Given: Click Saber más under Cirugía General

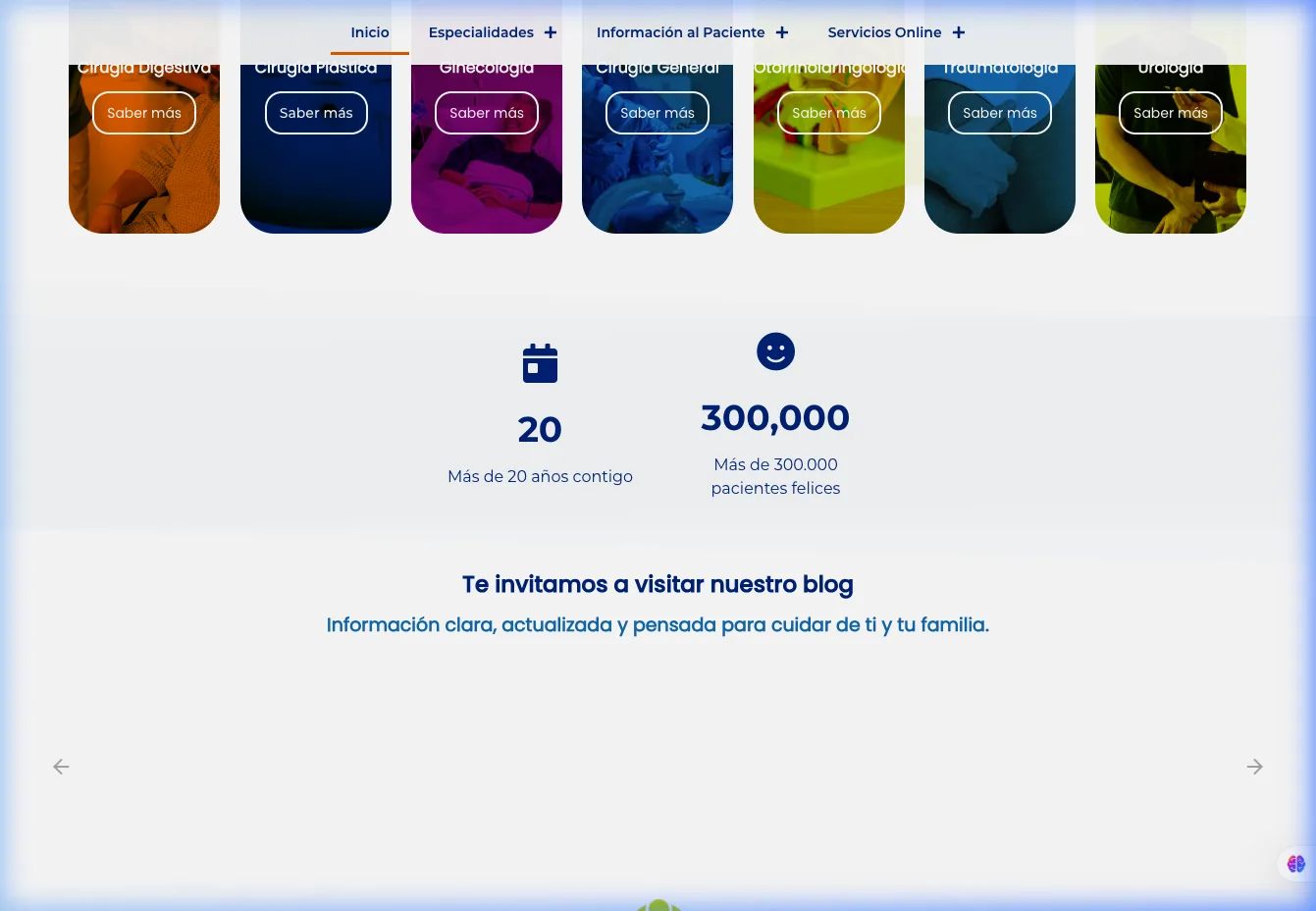Looking at the screenshot, I should [x=657, y=113].
